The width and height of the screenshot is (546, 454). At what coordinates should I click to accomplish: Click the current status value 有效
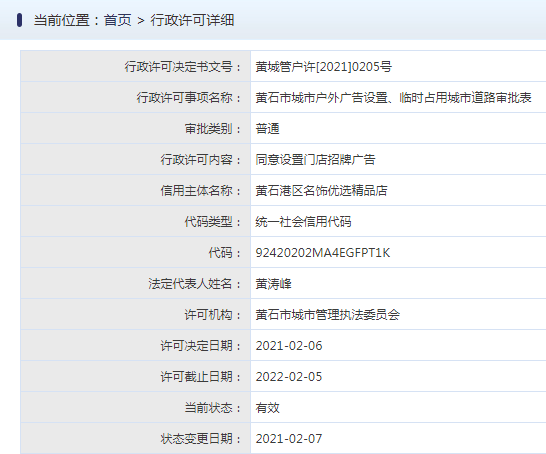click(x=267, y=408)
